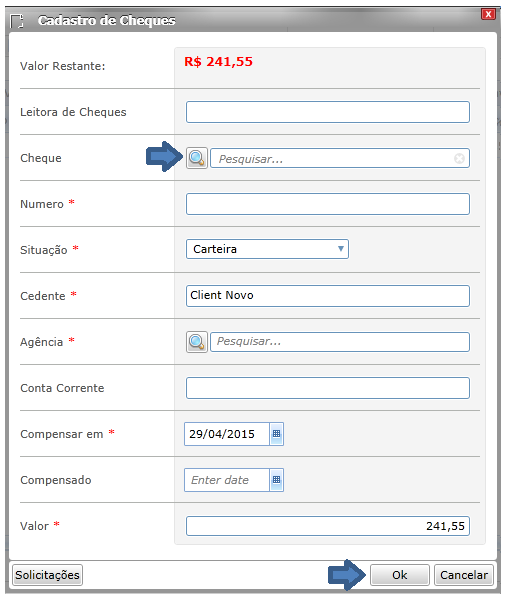Click the window icon beside Cadastro de Cheques
This screenshot has width=507, height=598.
coord(17,21)
